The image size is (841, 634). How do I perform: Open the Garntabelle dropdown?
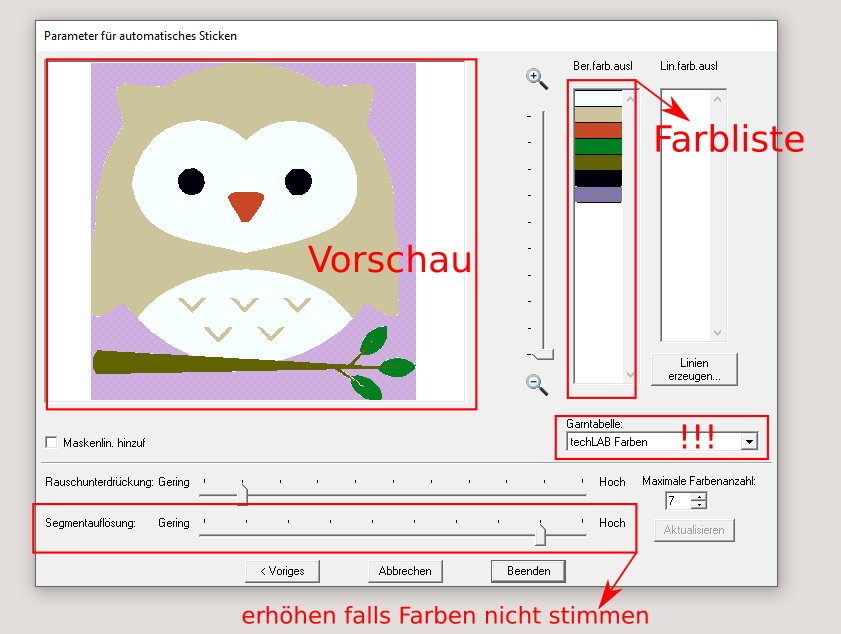(x=749, y=441)
